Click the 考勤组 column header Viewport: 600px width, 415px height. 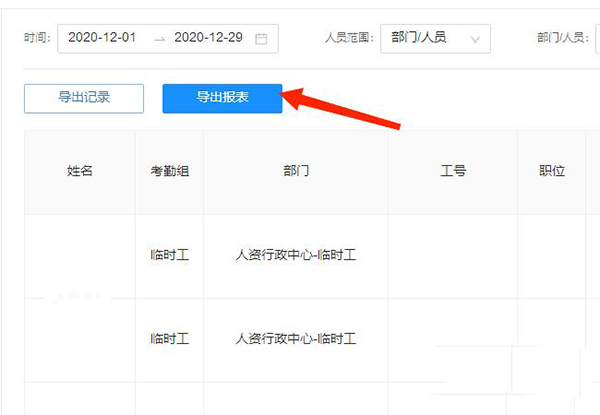(170, 171)
